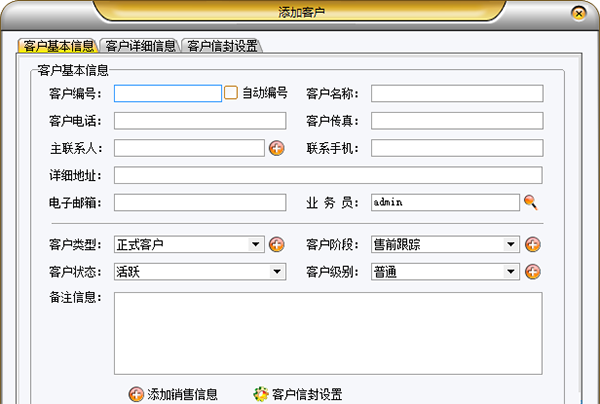Close the 添加客户 dialog
The width and height of the screenshot is (600, 404).
[579, 13]
